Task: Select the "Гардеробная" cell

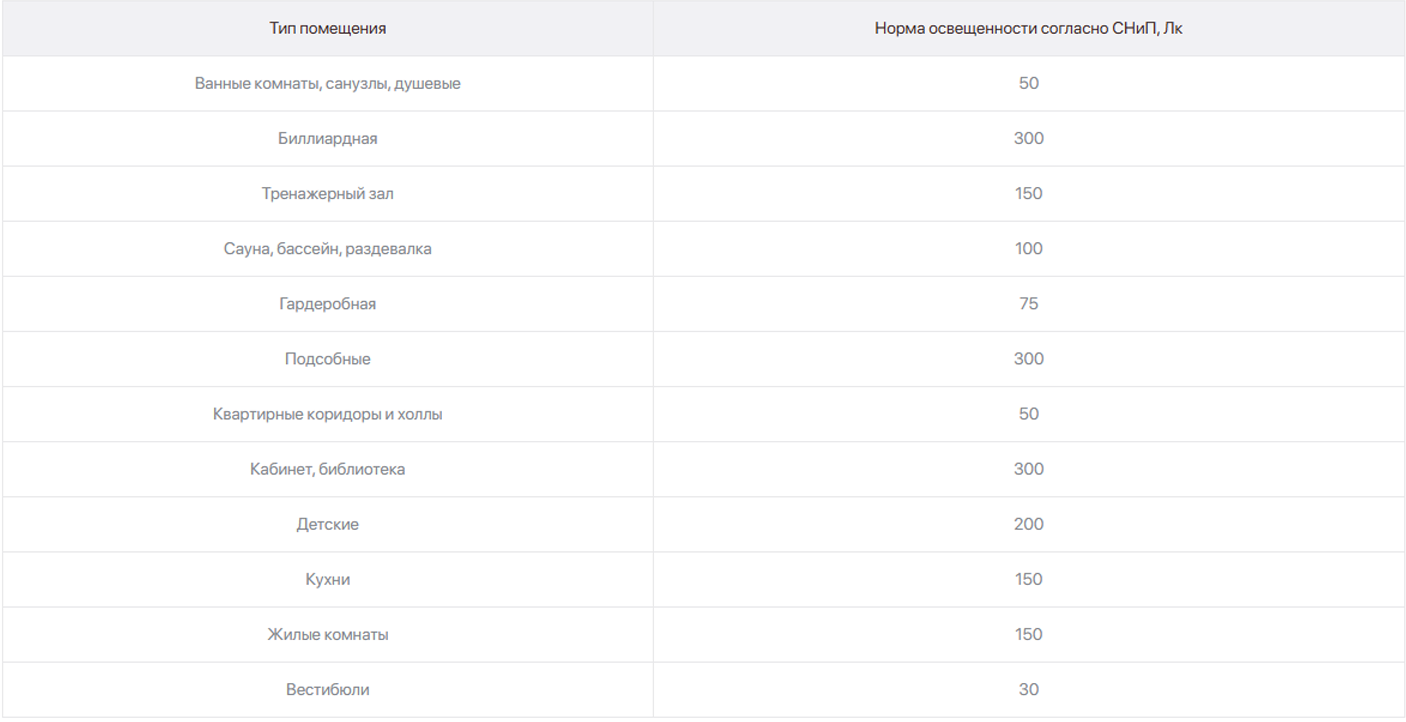Action: pos(327,303)
